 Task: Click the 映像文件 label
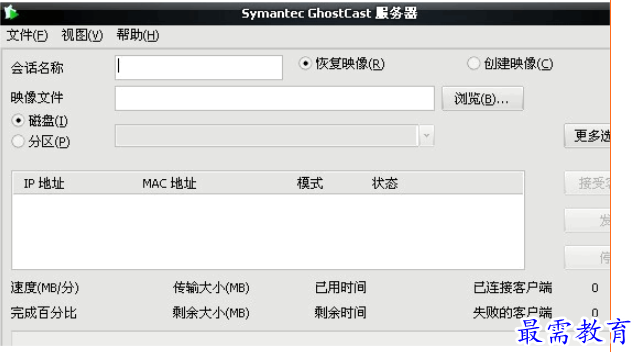click(x=37, y=97)
